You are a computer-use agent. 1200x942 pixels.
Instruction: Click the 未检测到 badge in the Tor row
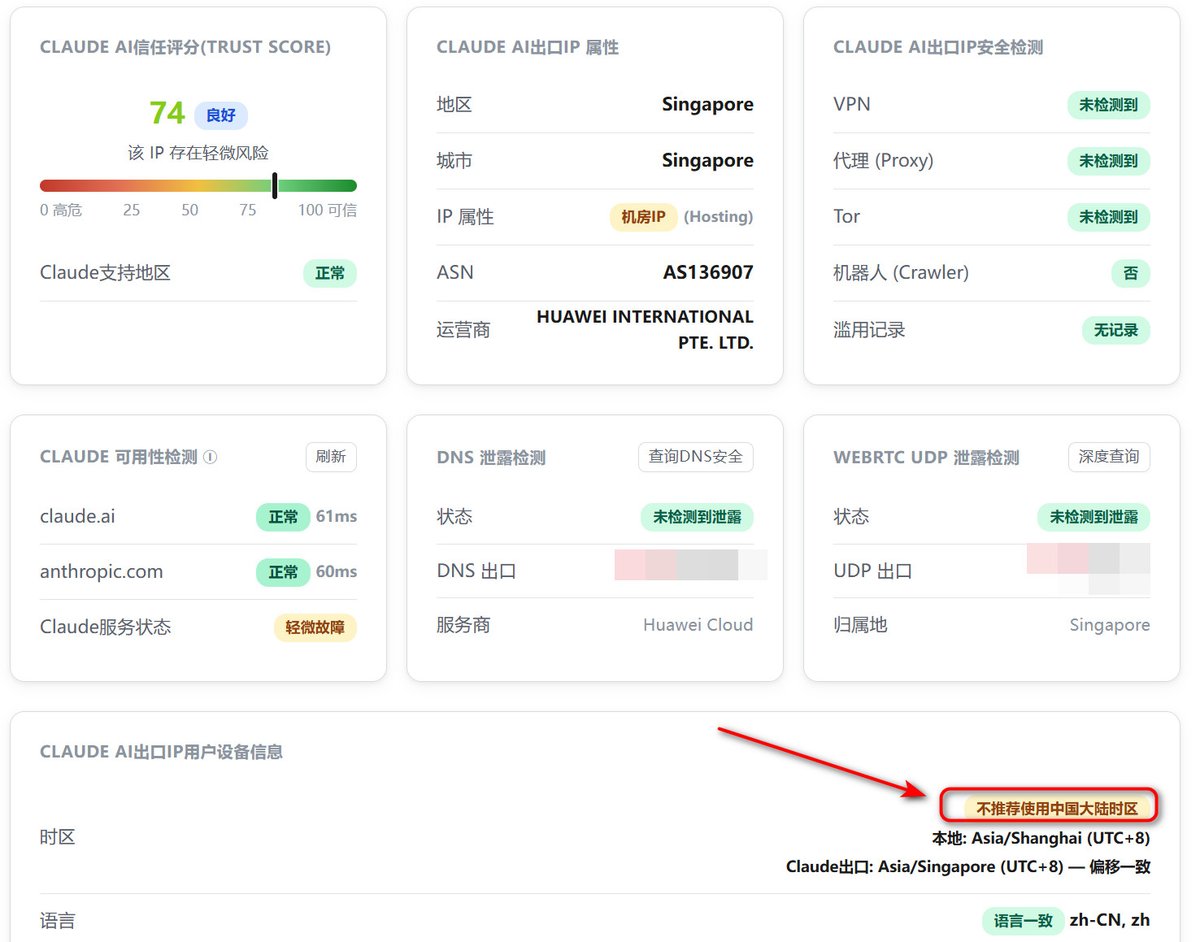point(1108,217)
